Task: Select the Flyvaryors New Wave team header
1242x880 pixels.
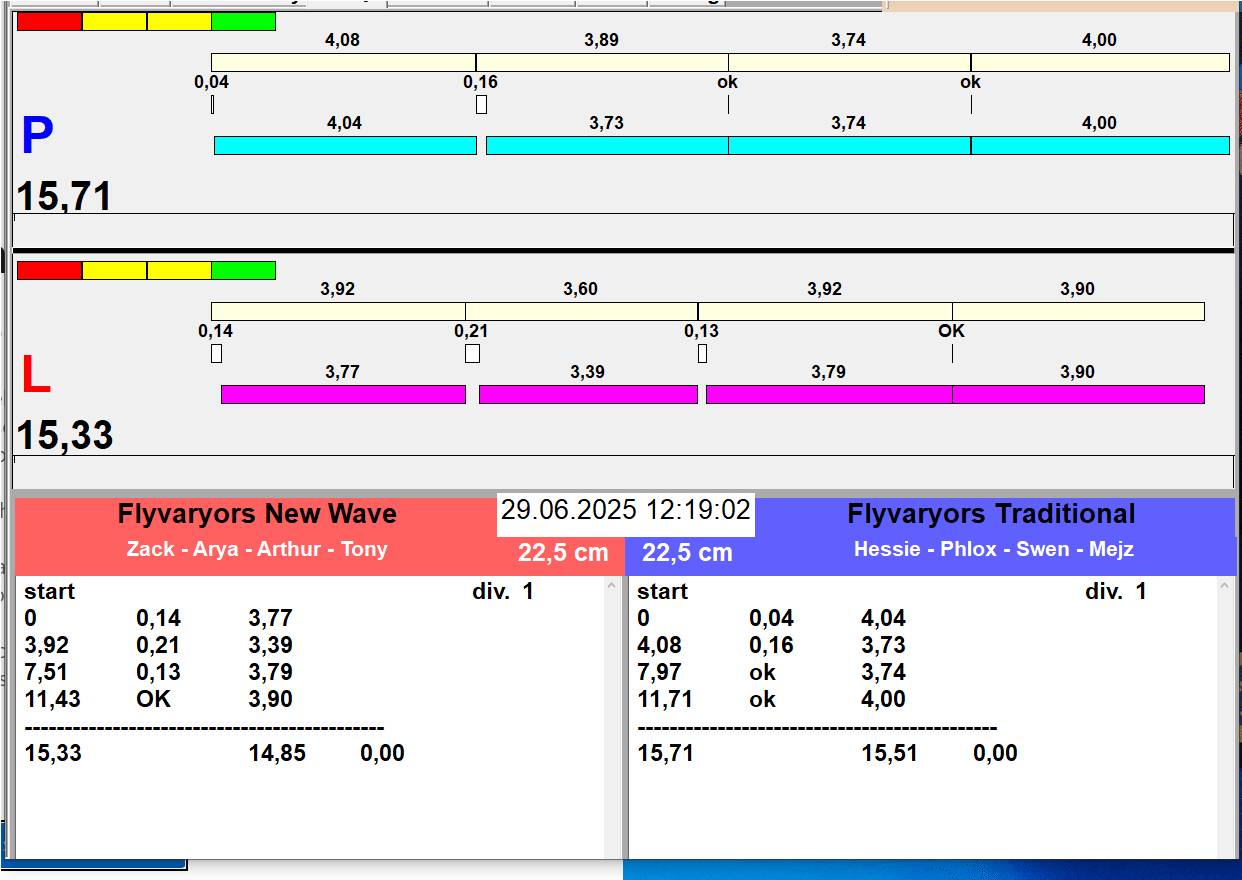Action: [x=257, y=514]
